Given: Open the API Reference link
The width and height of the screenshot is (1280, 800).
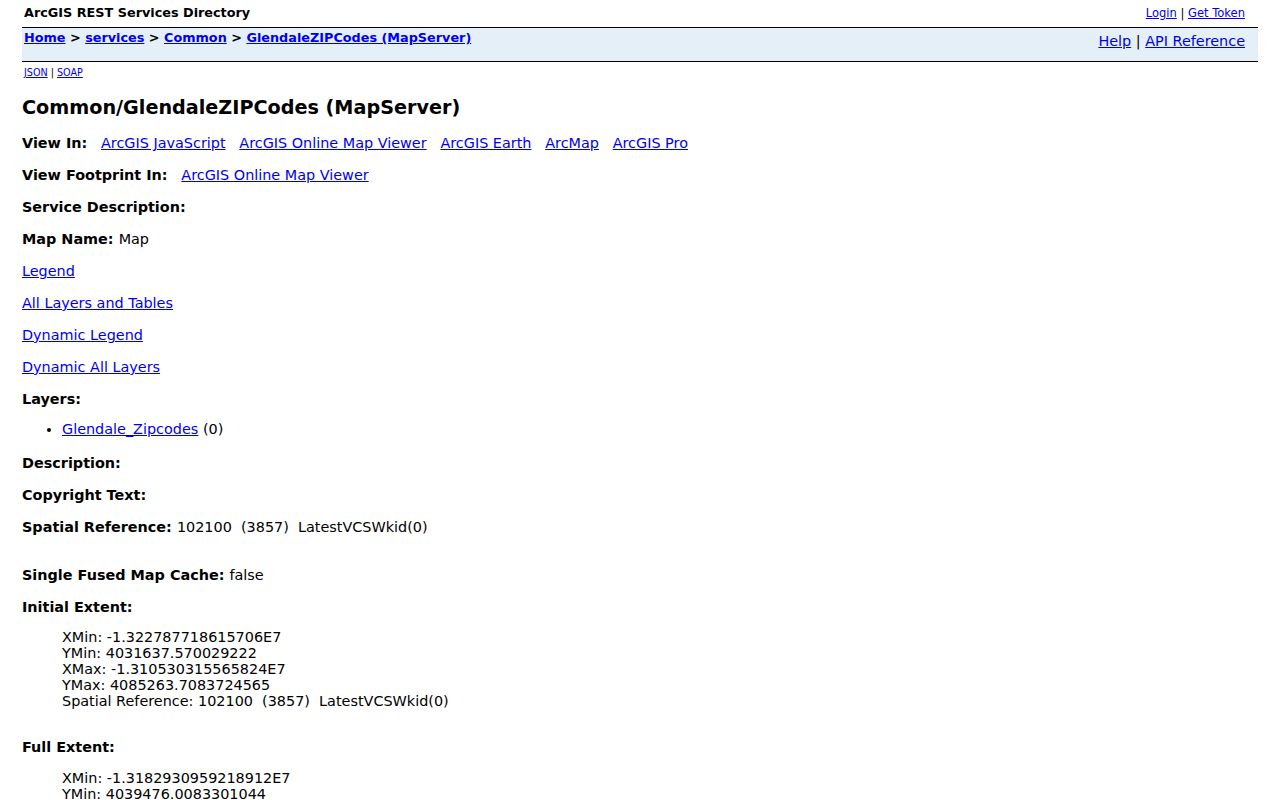Looking at the screenshot, I should [1195, 41].
